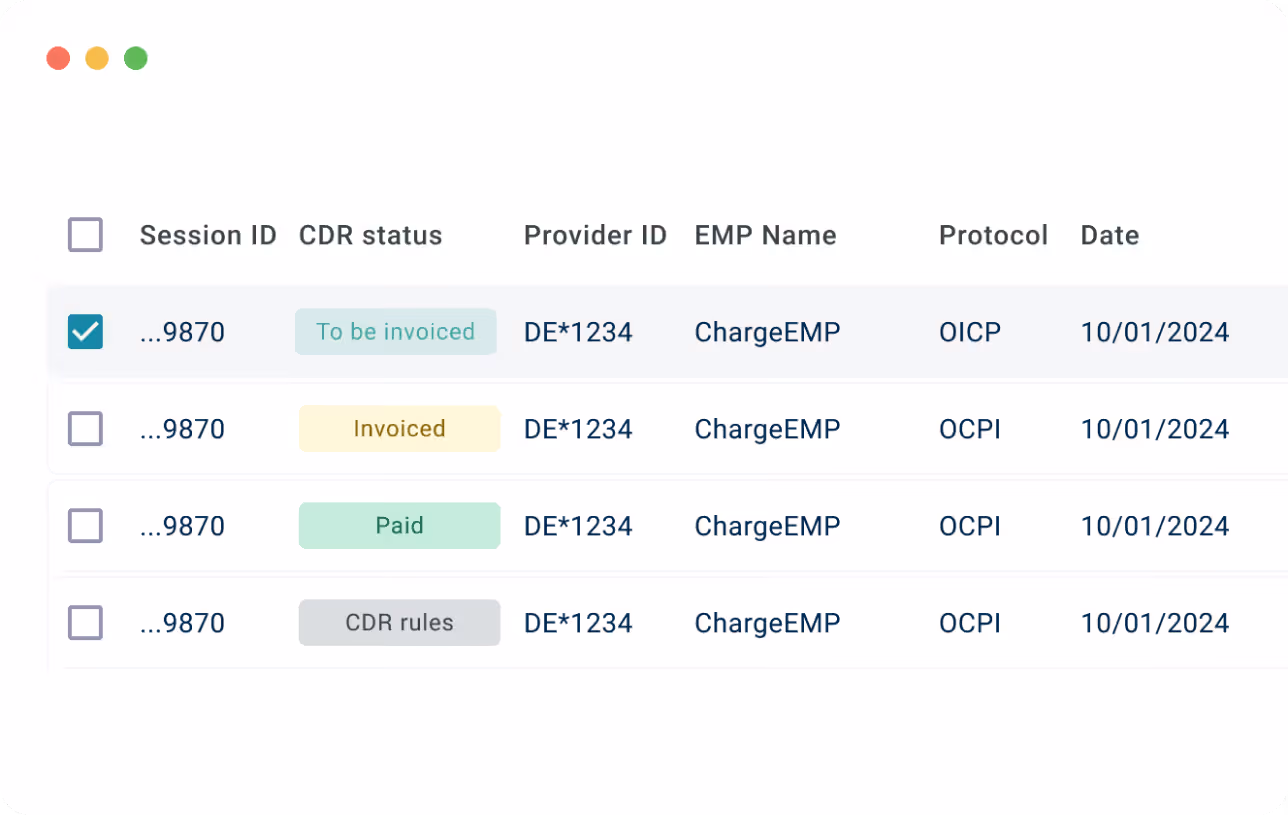Check the checkbox on the 'Paid' row
Image resolution: width=1288 pixels, height=815 pixels.
[x=85, y=525]
